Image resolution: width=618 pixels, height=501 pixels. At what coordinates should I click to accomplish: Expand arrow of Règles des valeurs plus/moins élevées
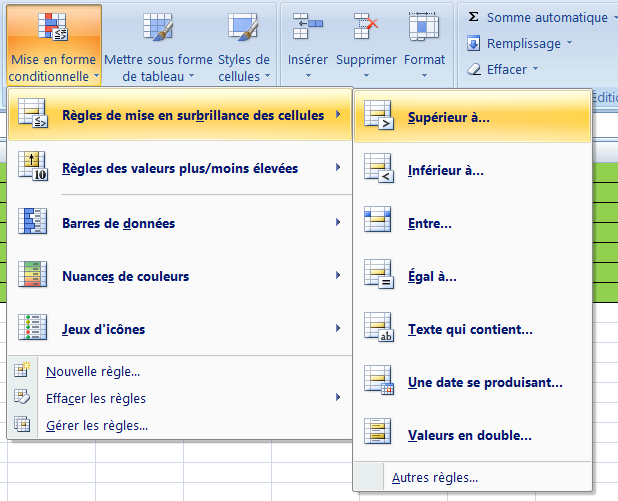click(338, 167)
